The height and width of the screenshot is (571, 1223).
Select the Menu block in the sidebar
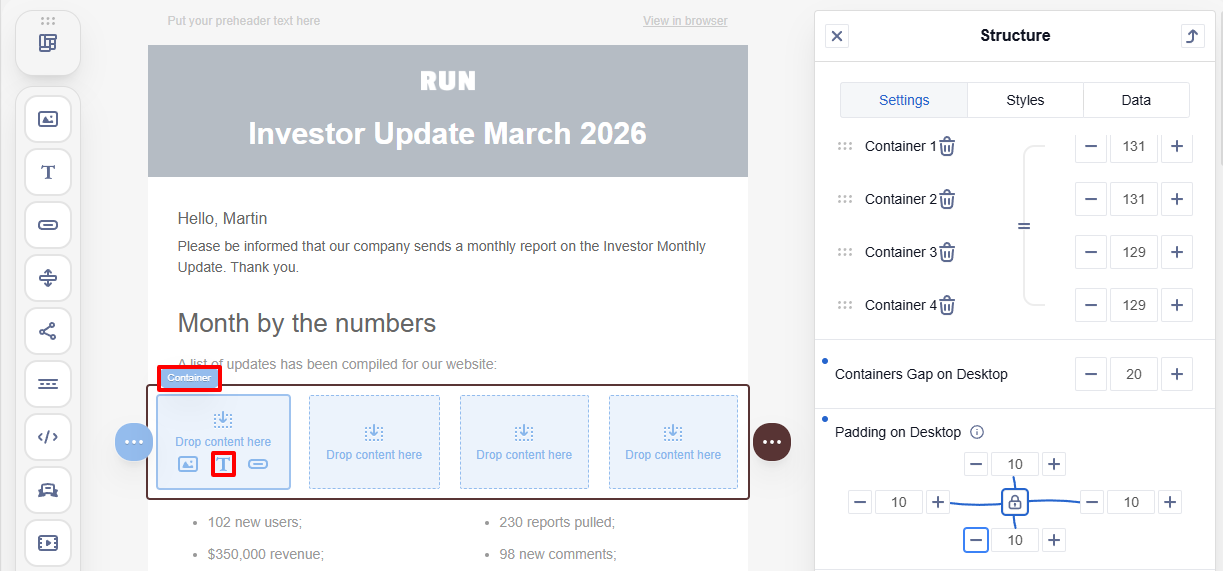[x=48, y=384]
